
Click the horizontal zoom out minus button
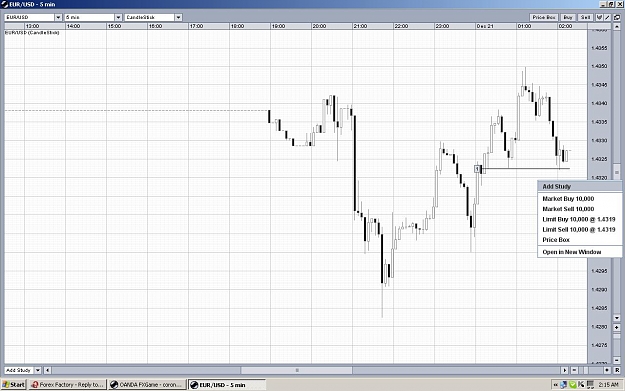(x=574, y=370)
